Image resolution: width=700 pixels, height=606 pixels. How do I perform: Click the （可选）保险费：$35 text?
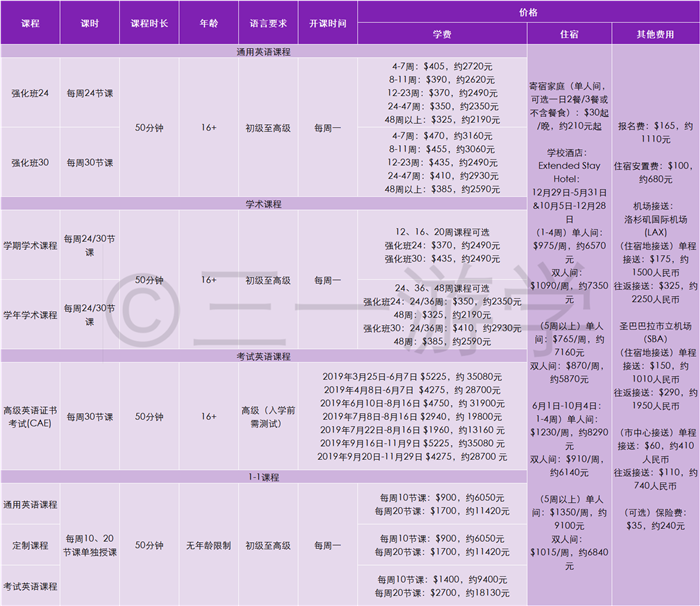(655, 519)
